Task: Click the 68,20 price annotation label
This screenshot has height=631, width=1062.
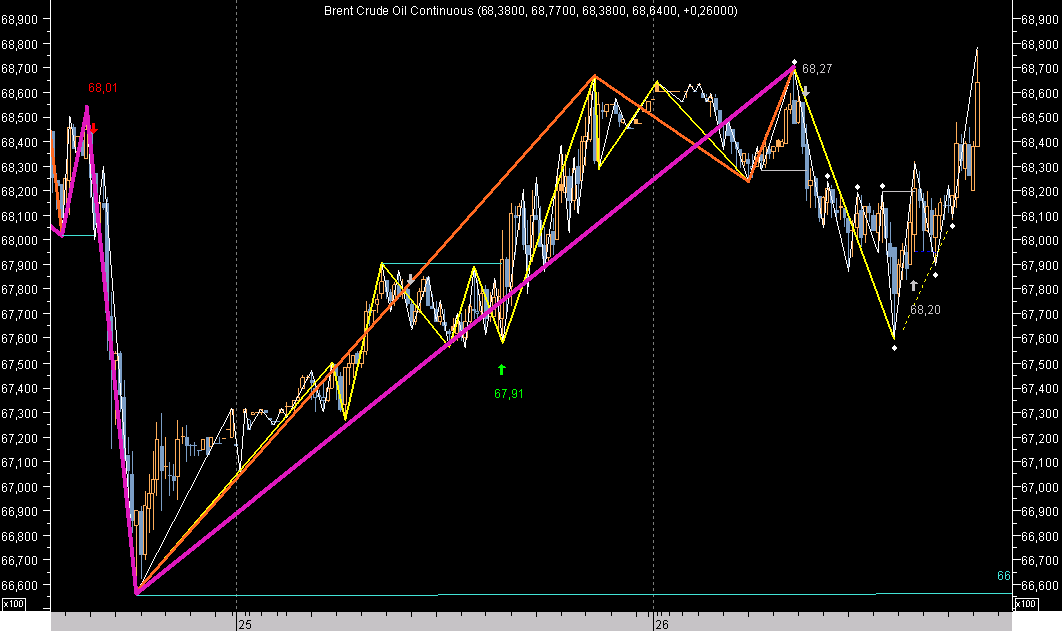Action: coord(925,311)
